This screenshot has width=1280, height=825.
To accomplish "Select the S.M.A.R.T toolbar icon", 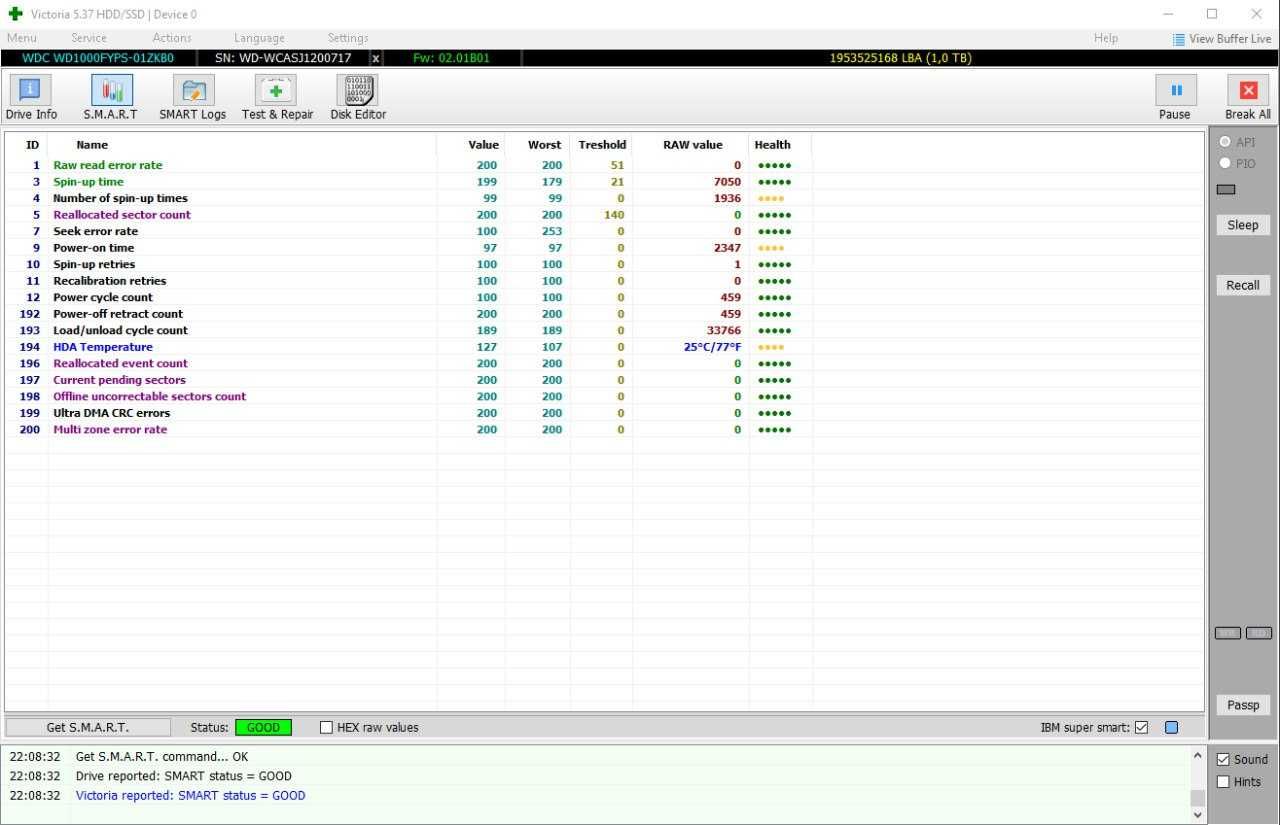I will 112,90.
